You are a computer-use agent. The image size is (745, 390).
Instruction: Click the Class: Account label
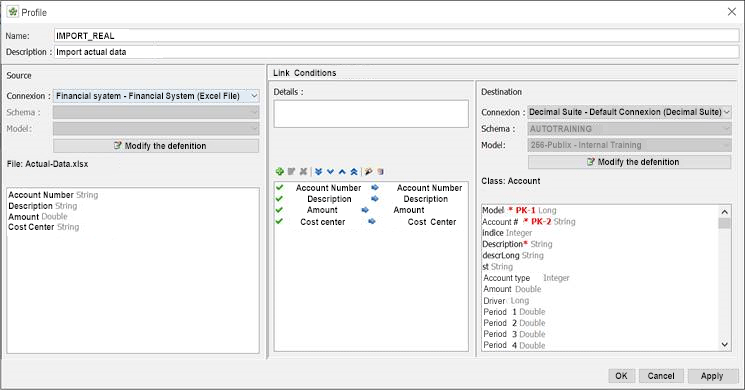(x=511, y=181)
